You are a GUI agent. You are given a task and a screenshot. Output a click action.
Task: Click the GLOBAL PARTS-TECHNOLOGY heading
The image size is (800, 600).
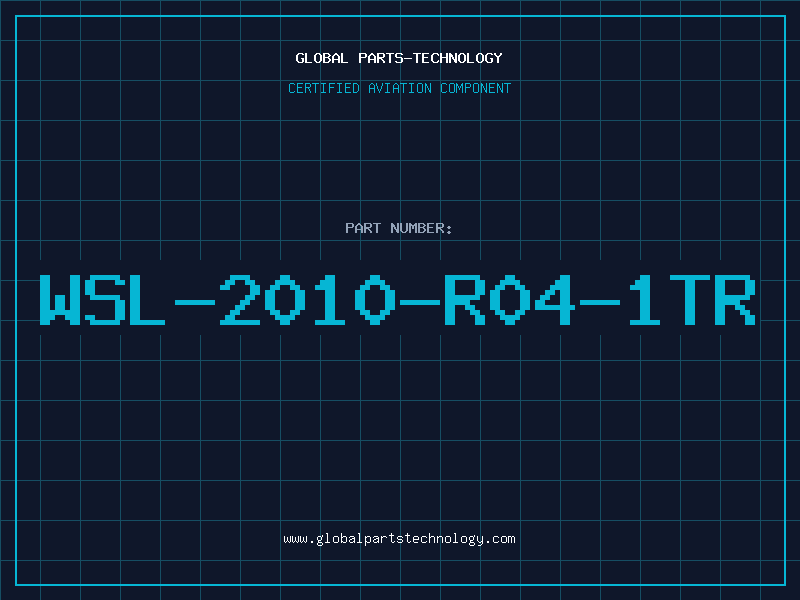[x=399, y=58]
